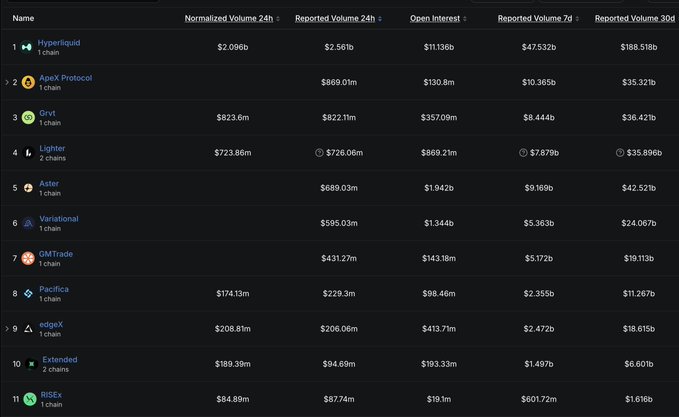The width and height of the screenshot is (679, 417).
Task: Select edgeX's $413.71m open interest cell
Action: click(x=439, y=329)
